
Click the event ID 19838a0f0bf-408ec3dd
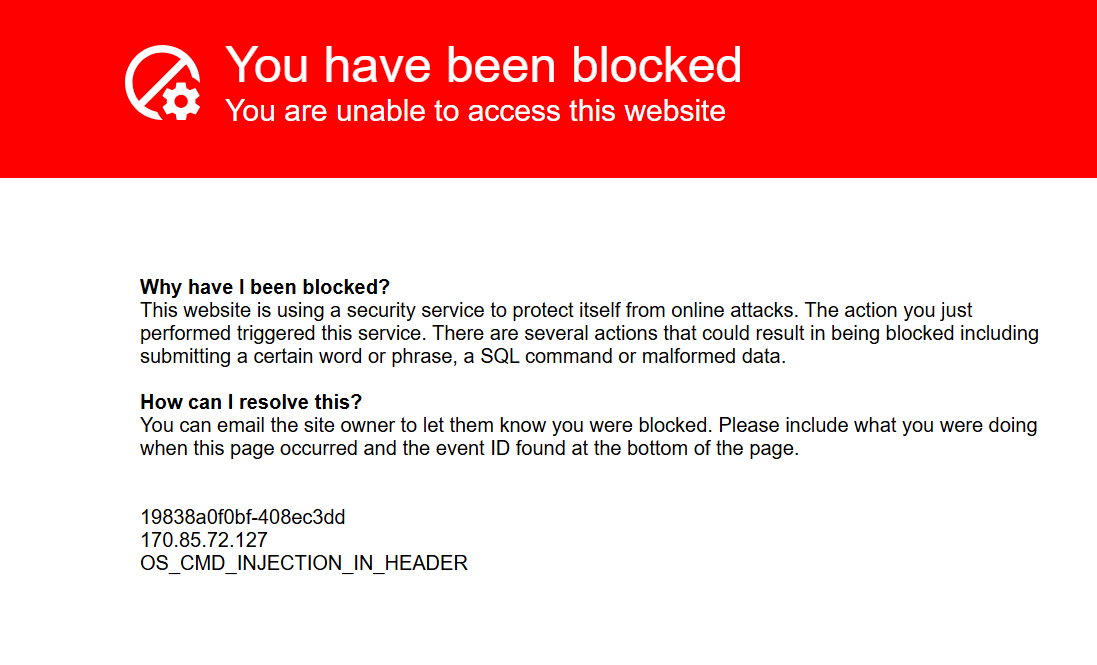[x=243, y=517]
